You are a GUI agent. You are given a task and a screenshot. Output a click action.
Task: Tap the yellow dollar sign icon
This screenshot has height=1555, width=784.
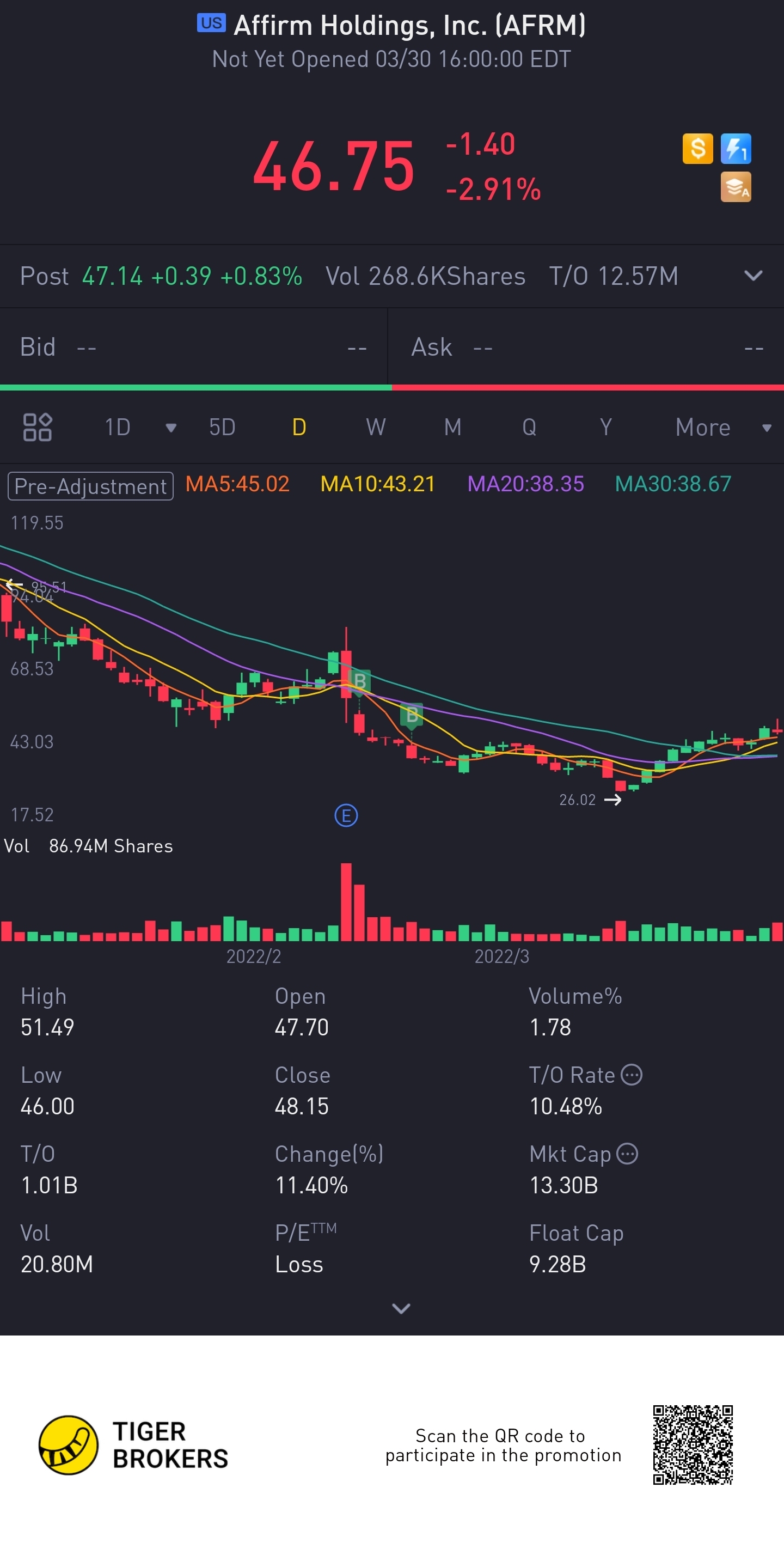[x=697, y=149]
